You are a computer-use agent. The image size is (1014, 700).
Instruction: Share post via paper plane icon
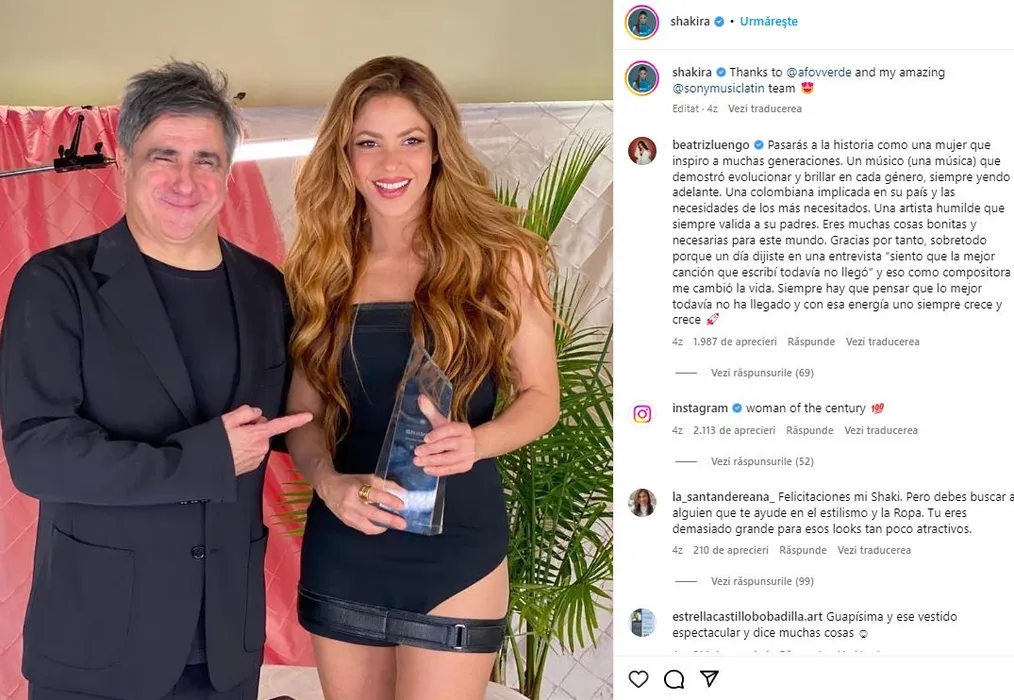[709, 678]
